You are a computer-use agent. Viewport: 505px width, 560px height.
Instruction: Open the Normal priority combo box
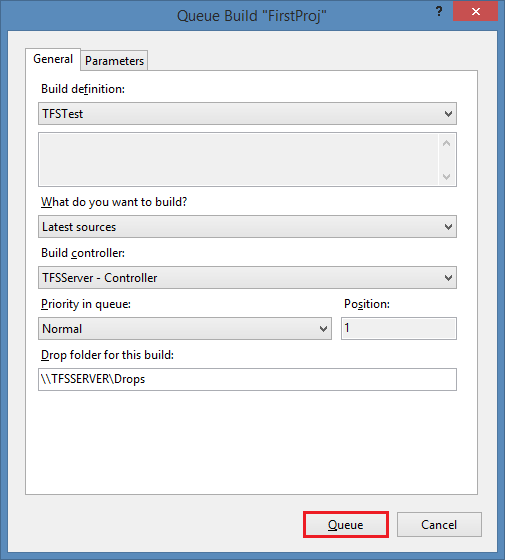tap(185, 328)
